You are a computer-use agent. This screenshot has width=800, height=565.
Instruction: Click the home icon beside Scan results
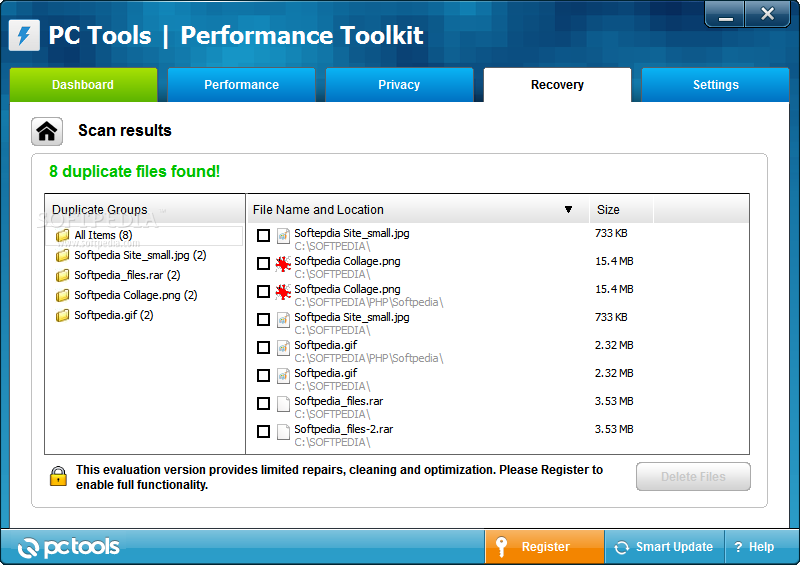coord(47,132)
